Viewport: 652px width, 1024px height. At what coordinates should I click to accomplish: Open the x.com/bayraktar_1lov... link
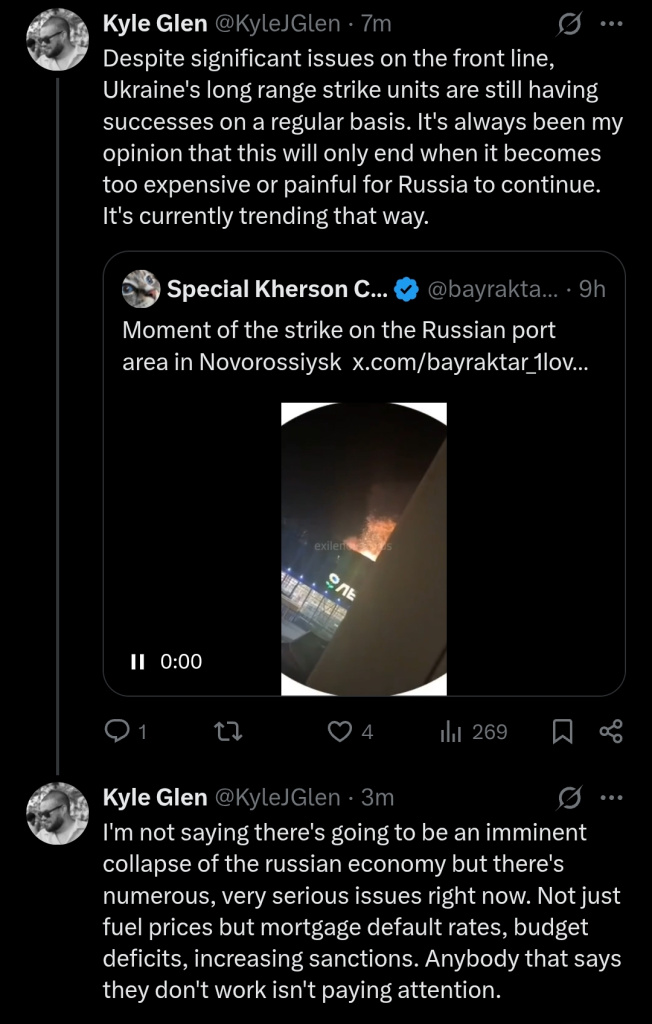pos(470,362)
